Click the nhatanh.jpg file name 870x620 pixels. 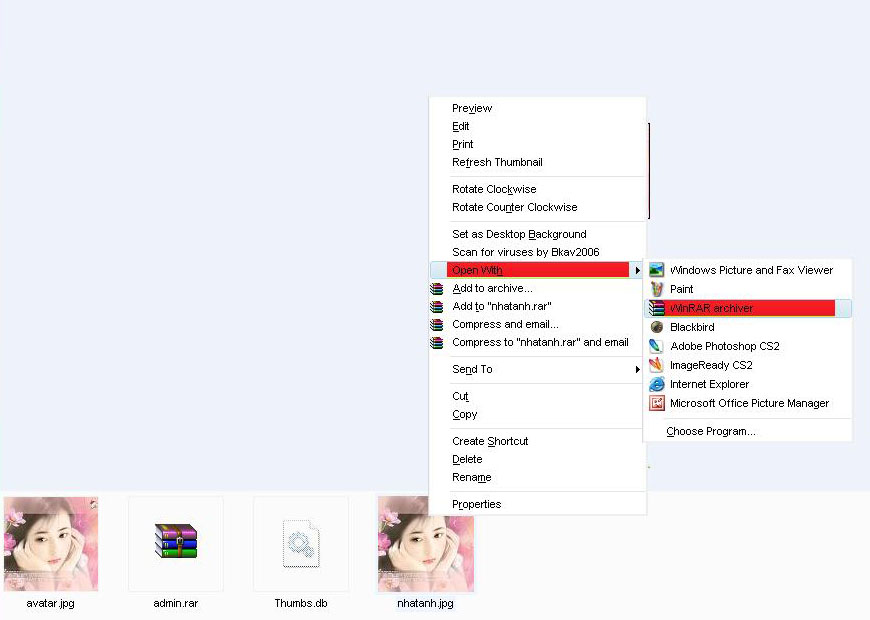point(426,603)
